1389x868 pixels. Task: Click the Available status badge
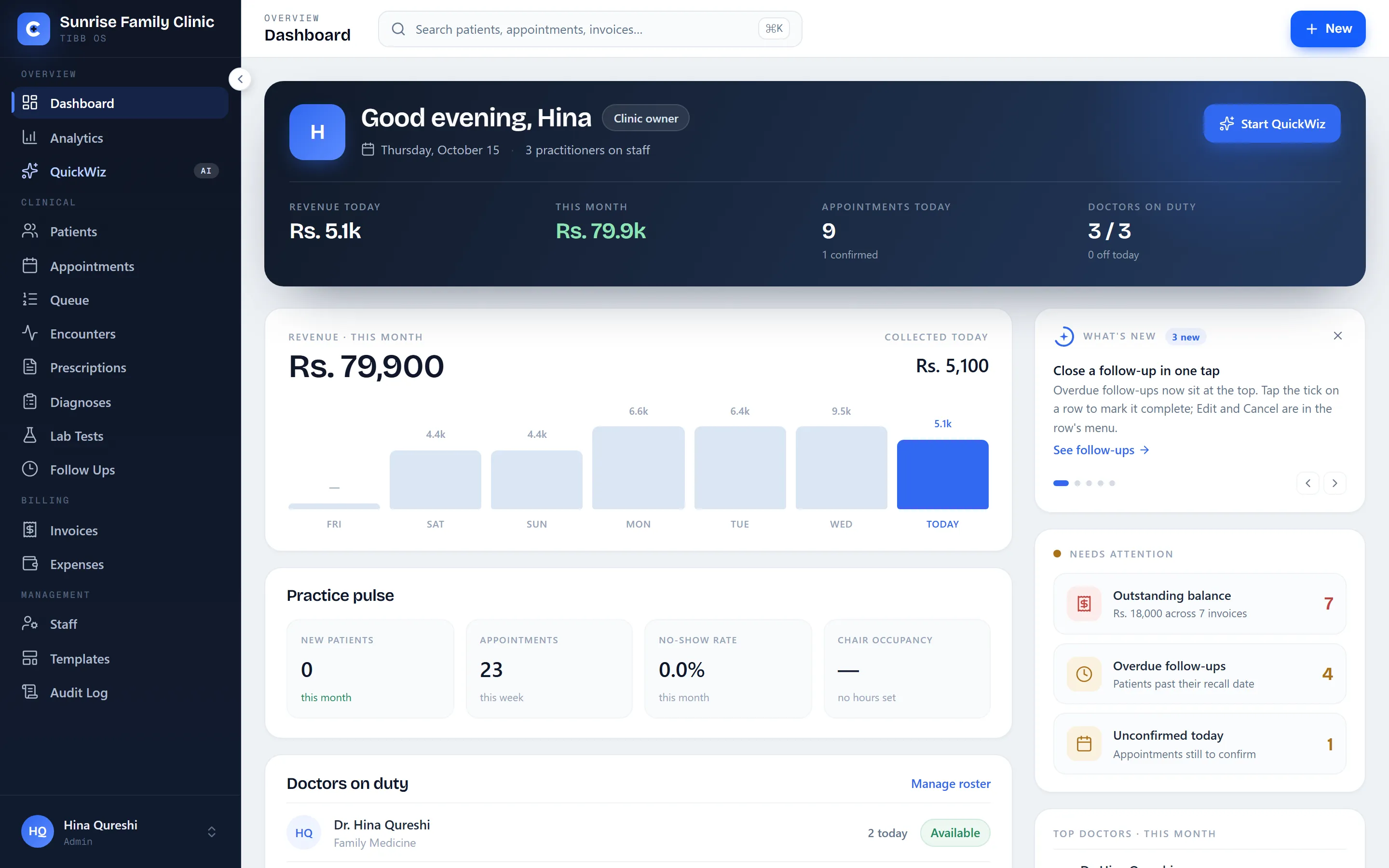(x=955, y=833)
